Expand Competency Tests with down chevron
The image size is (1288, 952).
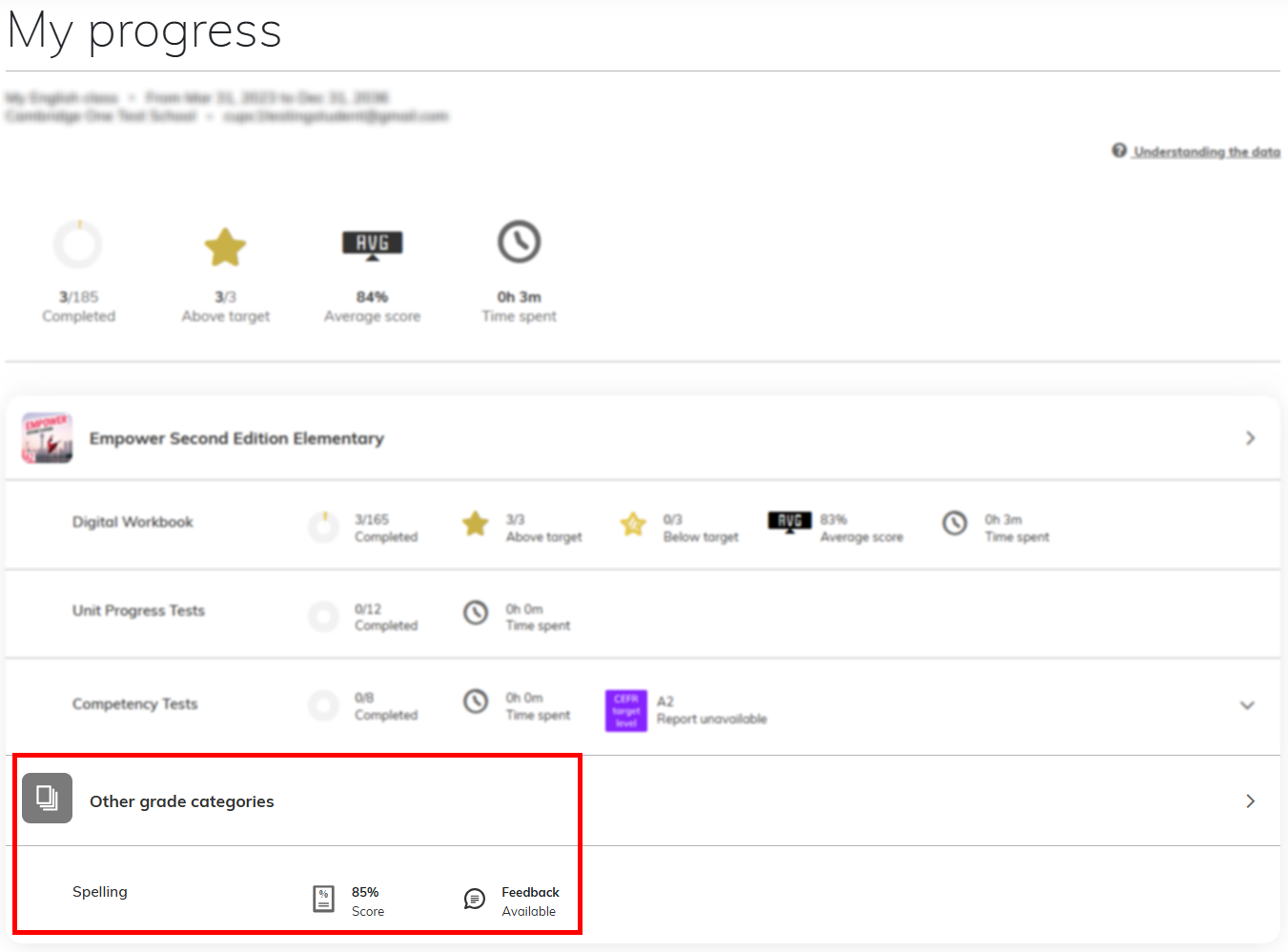tap(1247, 705)
